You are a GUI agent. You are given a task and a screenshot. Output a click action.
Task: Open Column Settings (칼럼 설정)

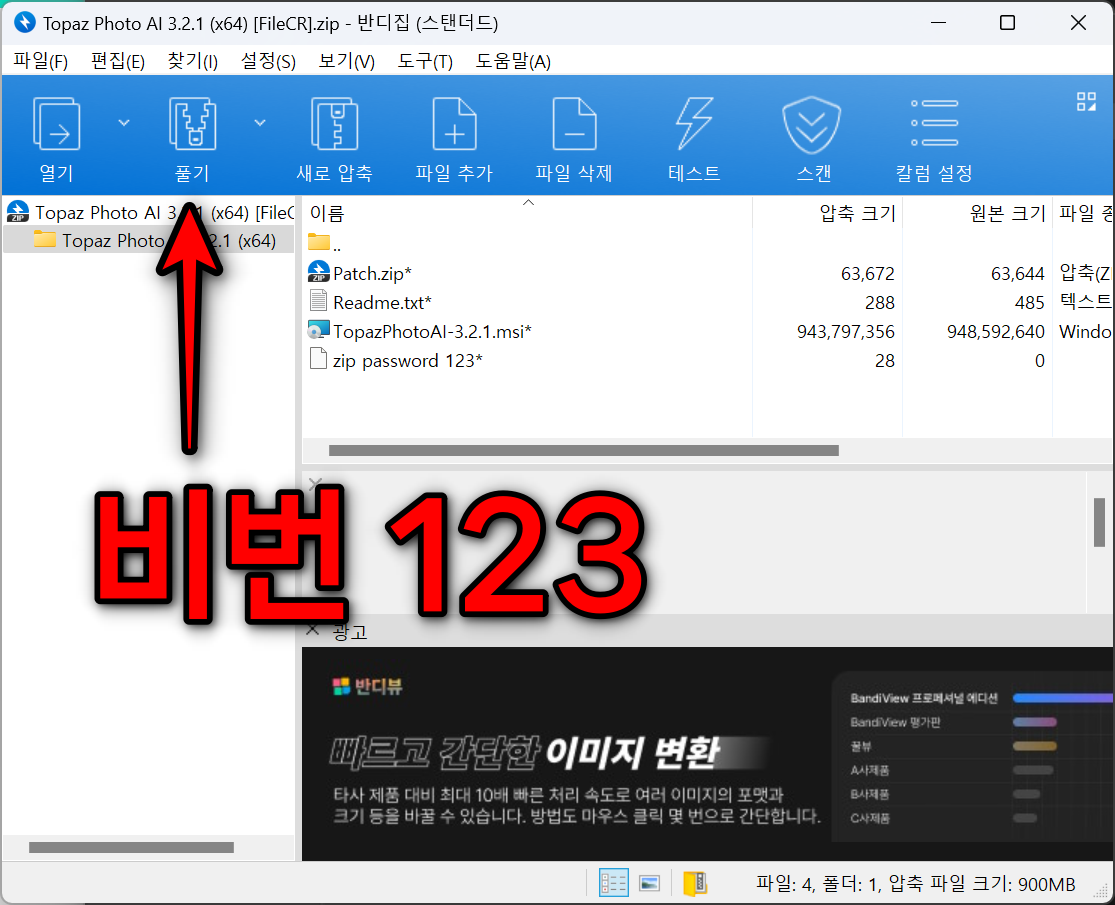pyautogui.click(x=934, y=139)
